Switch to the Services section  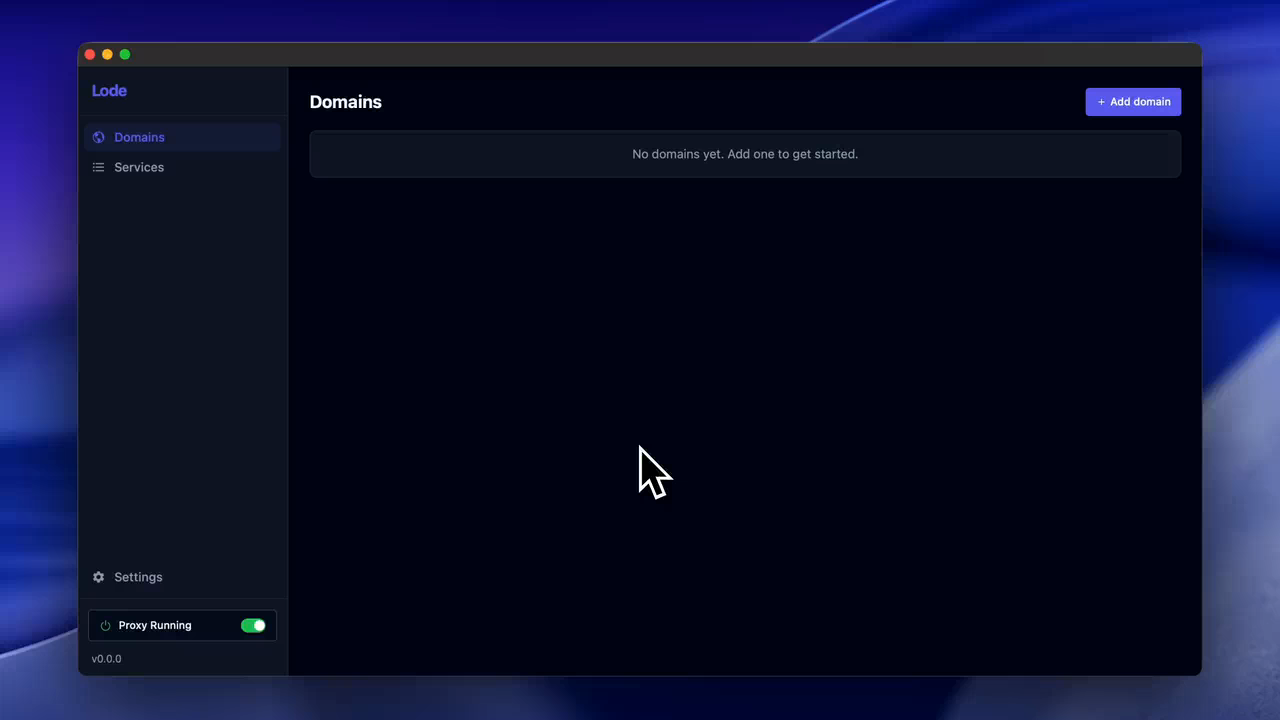[x=139, y=167]
